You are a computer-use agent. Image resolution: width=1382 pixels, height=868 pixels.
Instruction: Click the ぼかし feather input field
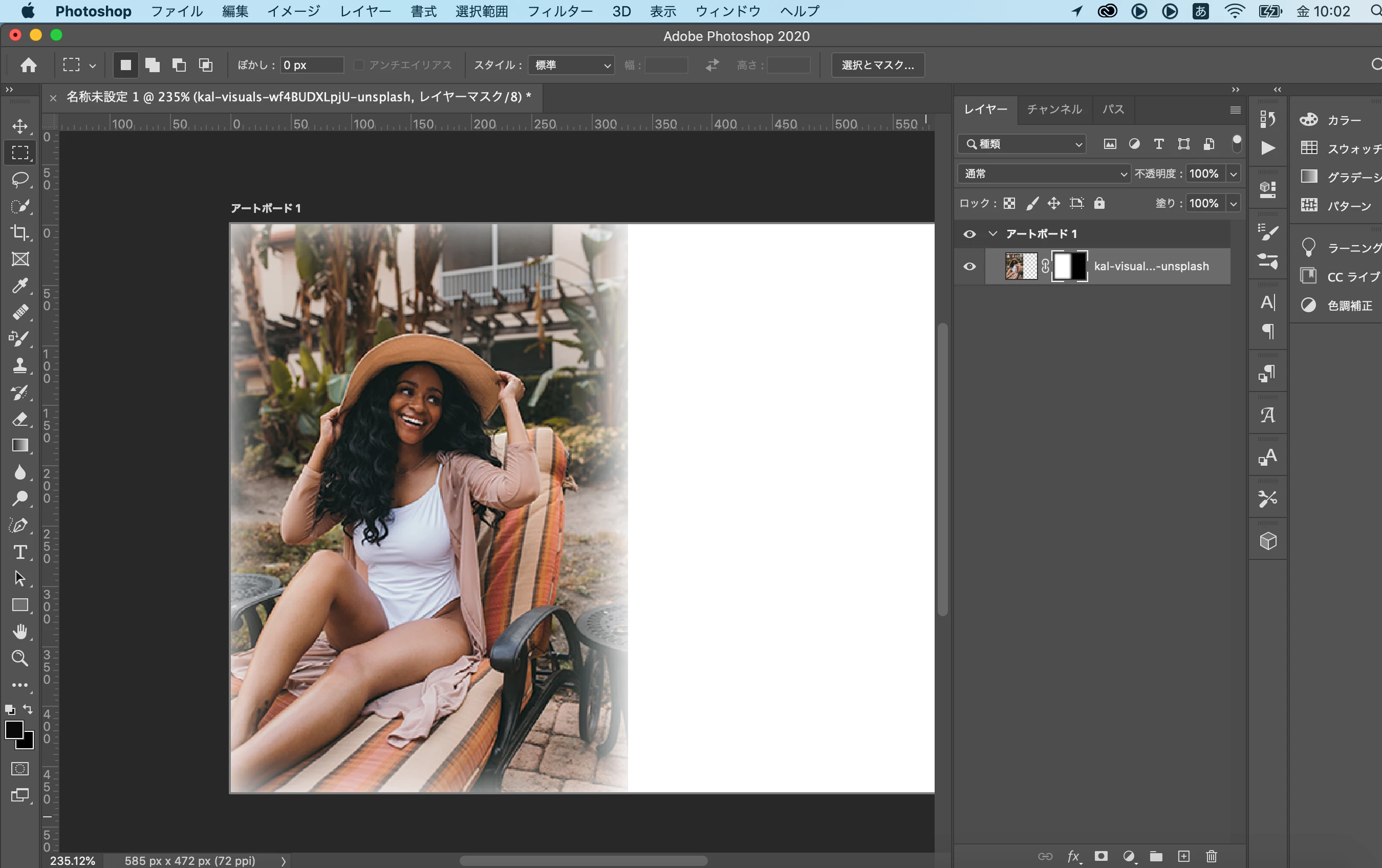tap(311, 65)
